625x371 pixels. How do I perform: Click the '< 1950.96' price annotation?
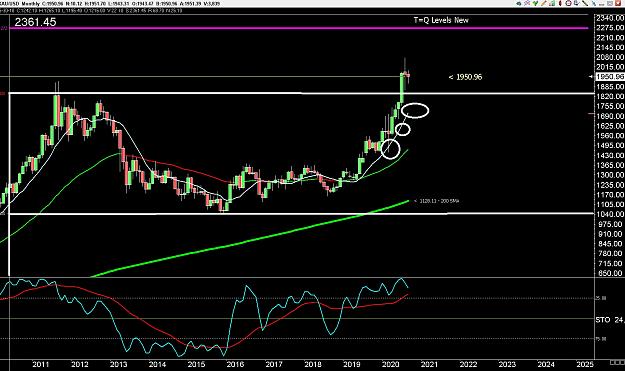[465, 77]
